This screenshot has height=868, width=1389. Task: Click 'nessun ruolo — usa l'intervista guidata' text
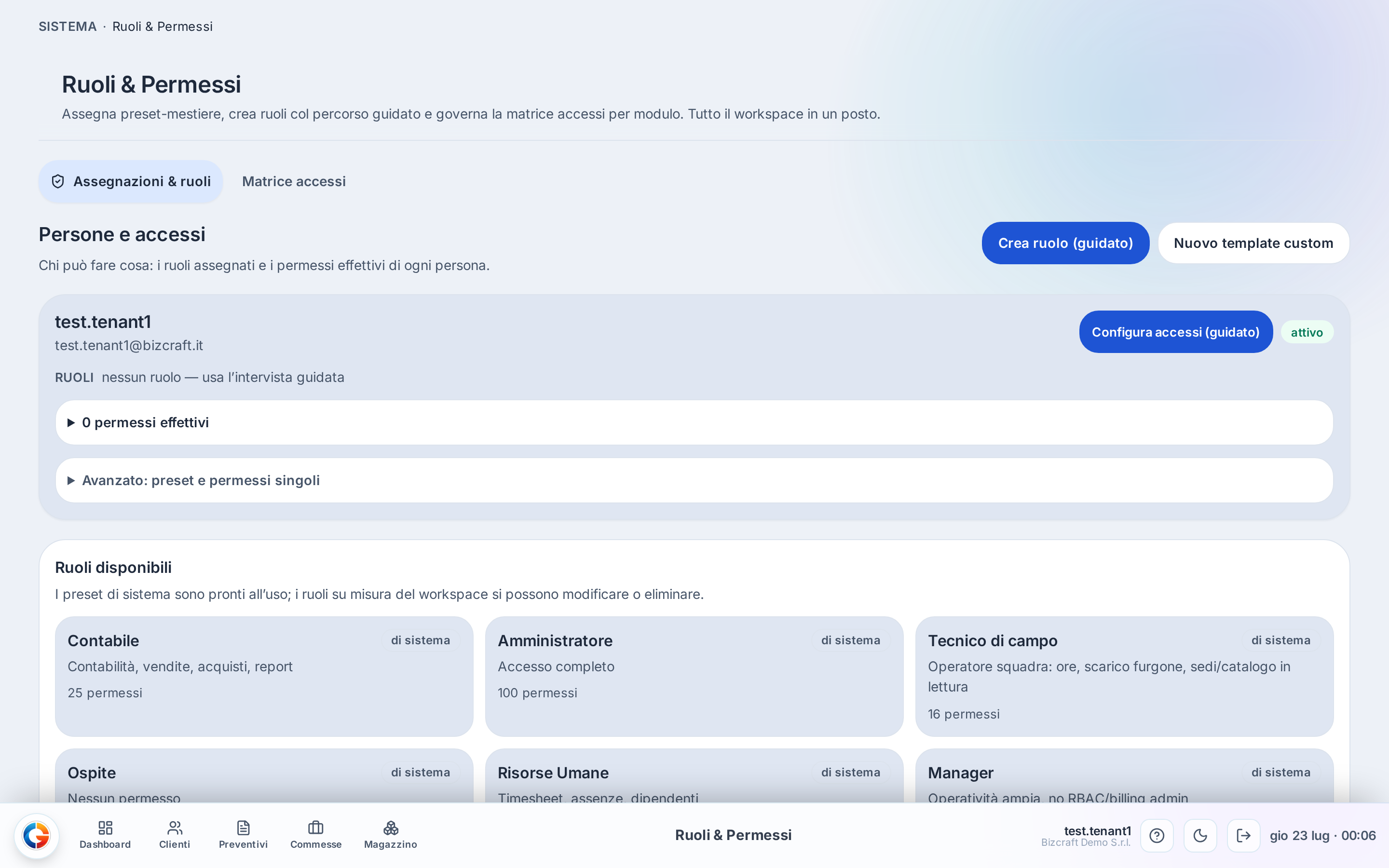coord(223,377)
